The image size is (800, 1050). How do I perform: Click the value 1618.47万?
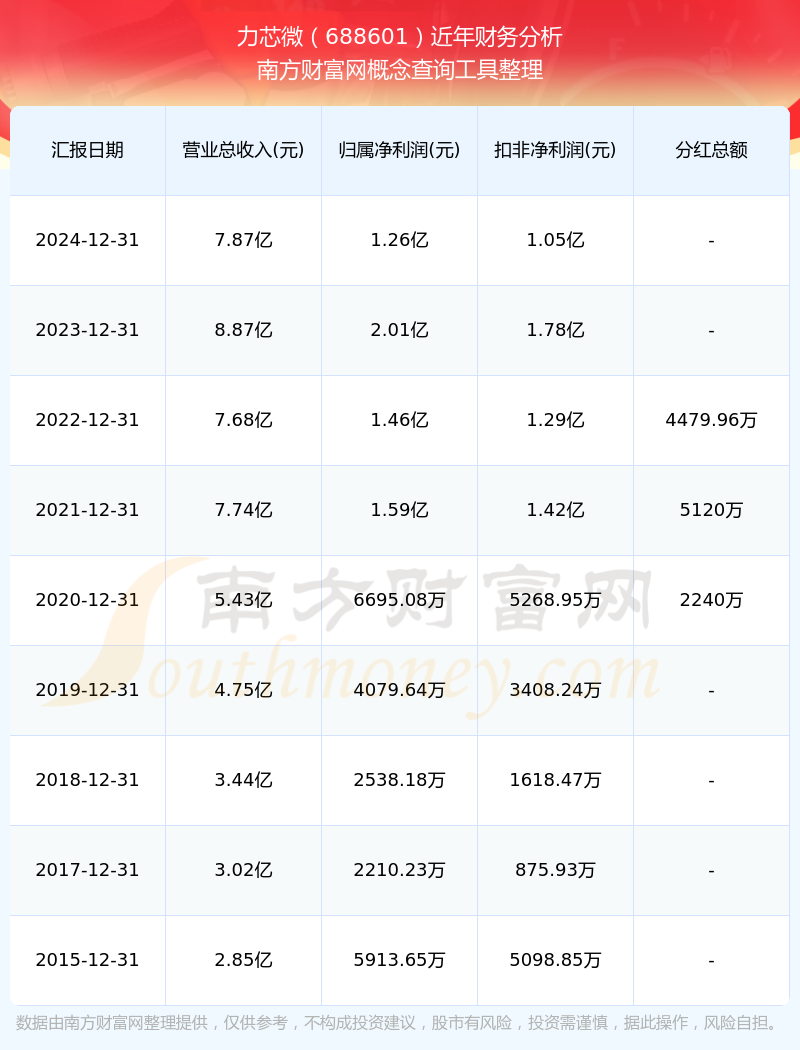click(x=556, y=780)
